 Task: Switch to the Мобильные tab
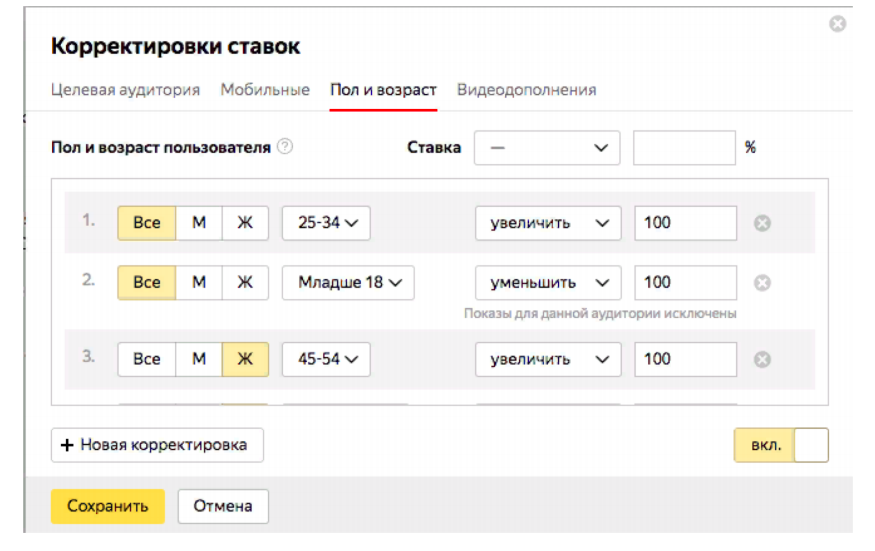(265, 90)
